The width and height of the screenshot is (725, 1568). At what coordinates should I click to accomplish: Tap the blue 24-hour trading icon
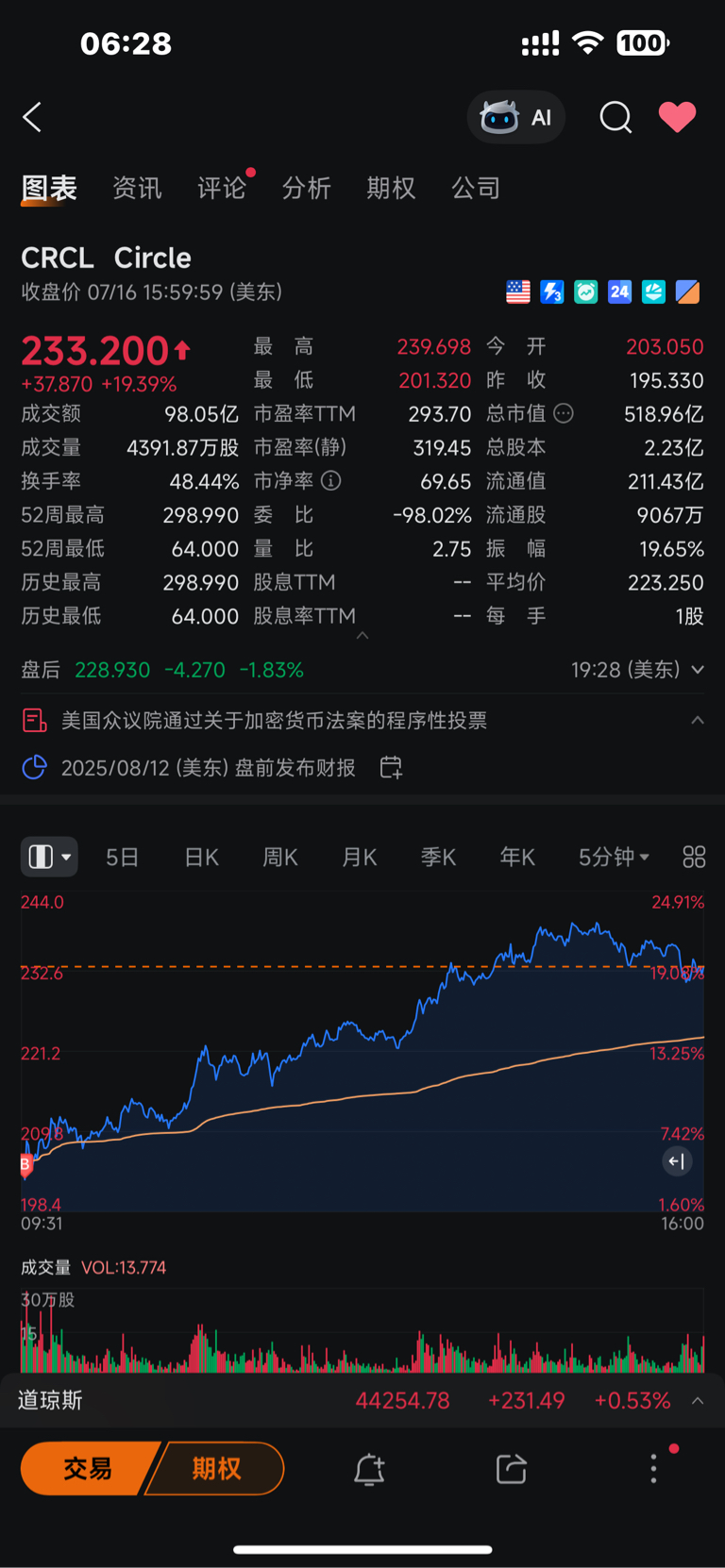pyautogui.click(x=619, y=292)
